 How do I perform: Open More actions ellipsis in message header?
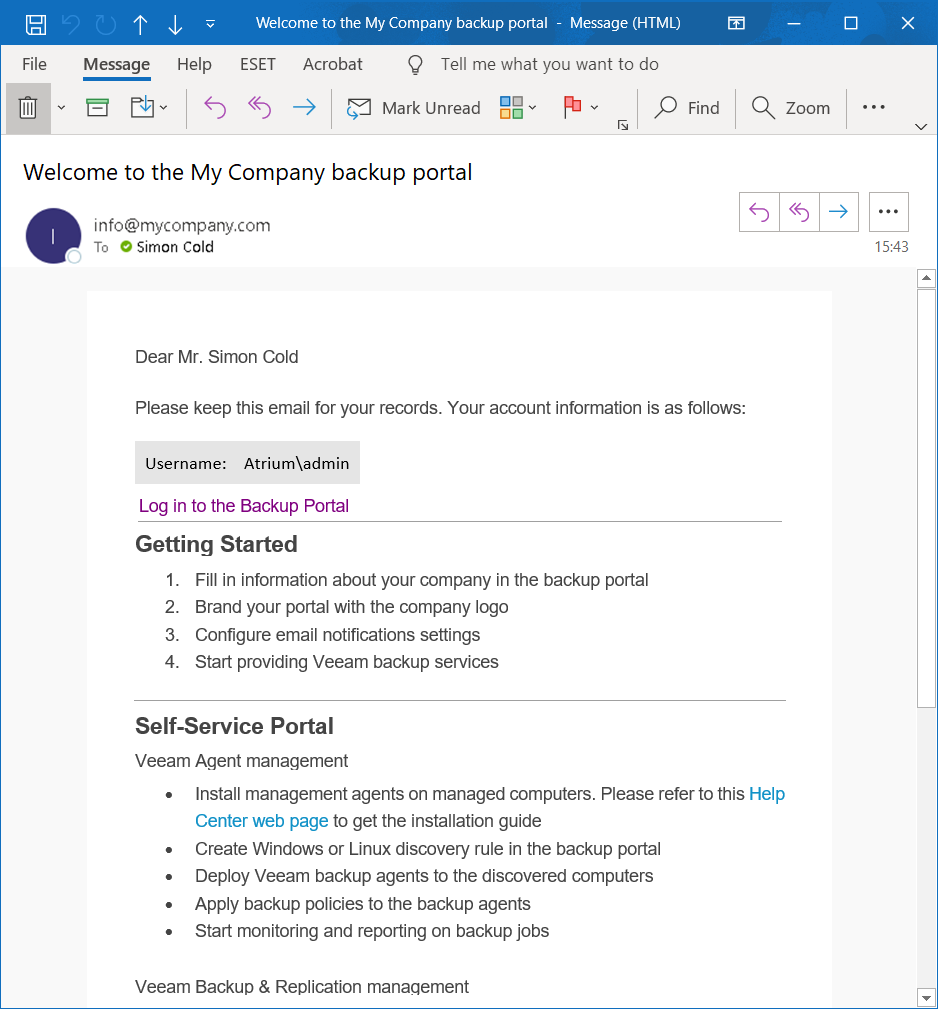click(x=888, y=212)
